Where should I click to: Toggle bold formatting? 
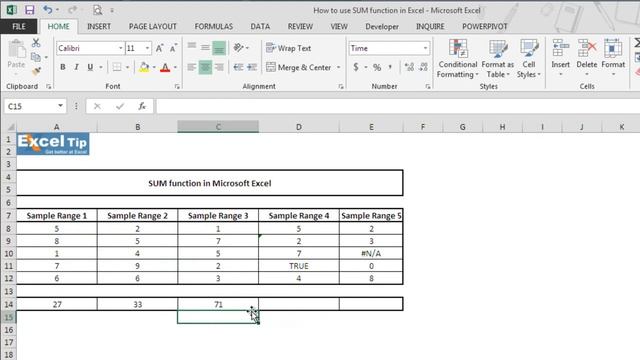tap(63, 67)
